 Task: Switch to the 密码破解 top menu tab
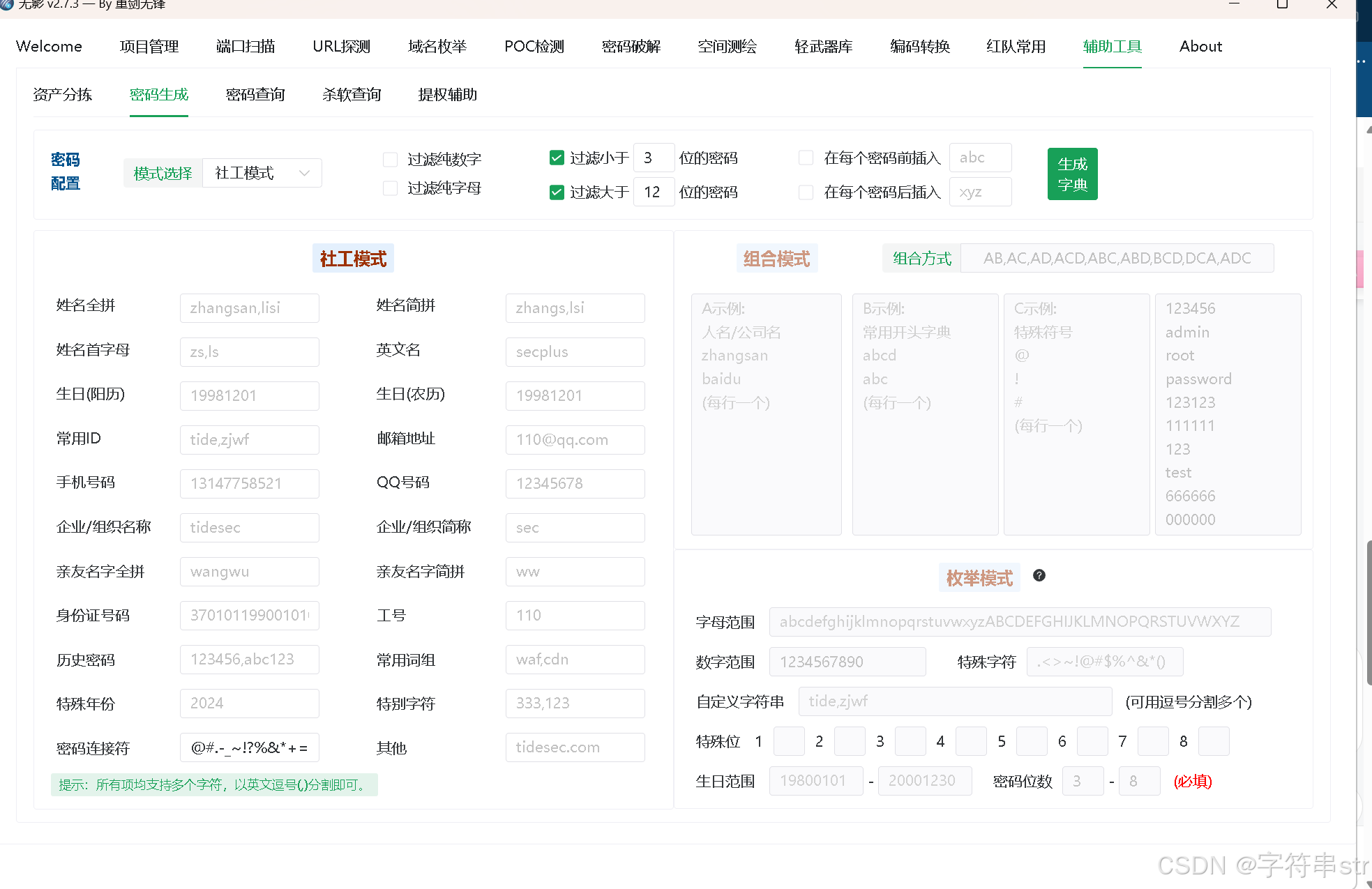(x=631, y=47)
